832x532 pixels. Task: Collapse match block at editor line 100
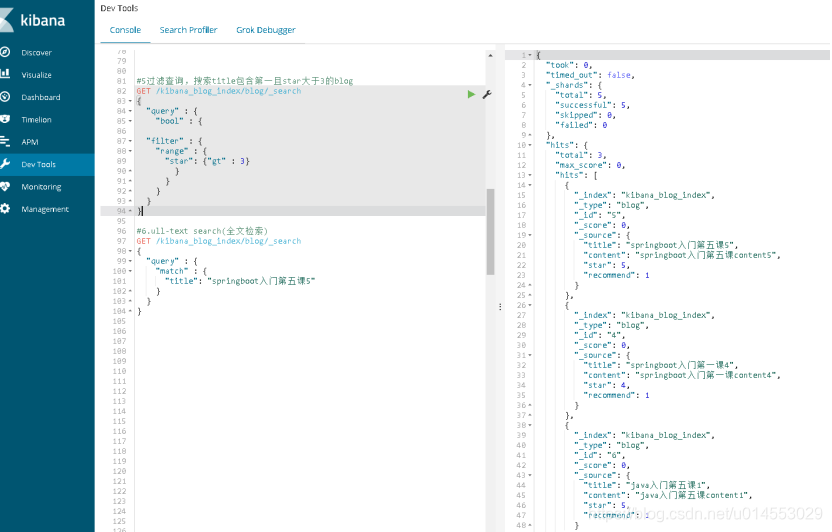tap(131, 271)
